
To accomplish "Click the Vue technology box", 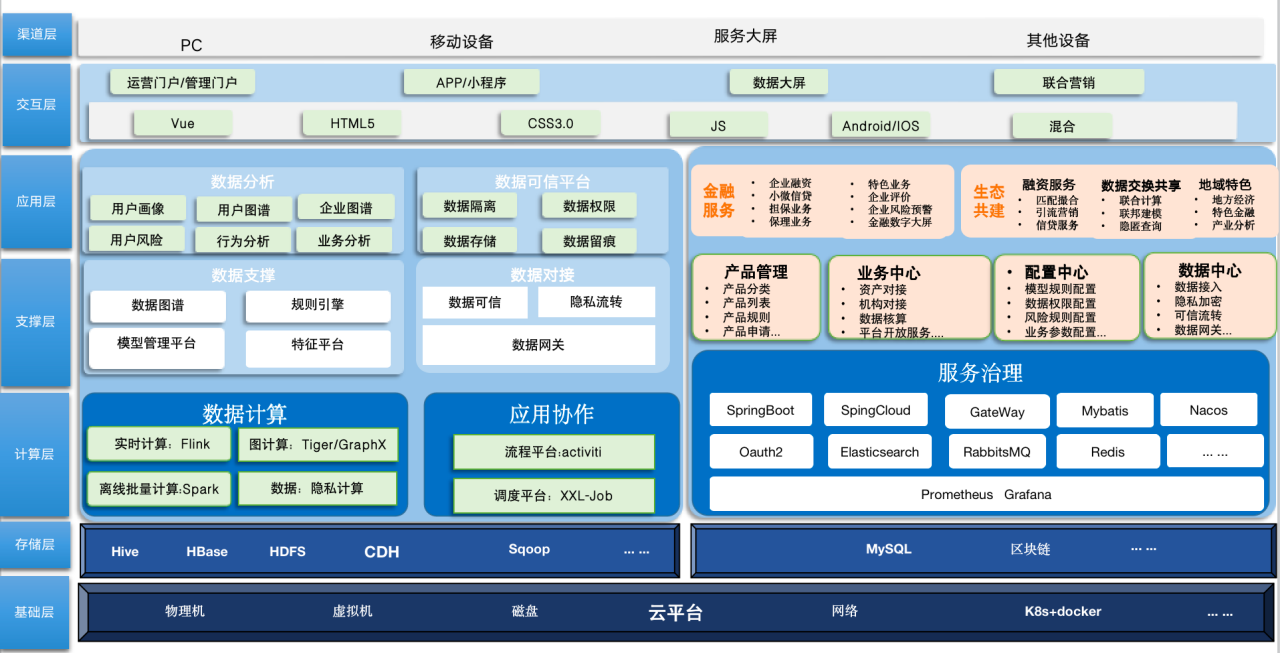I will (182, 124).
